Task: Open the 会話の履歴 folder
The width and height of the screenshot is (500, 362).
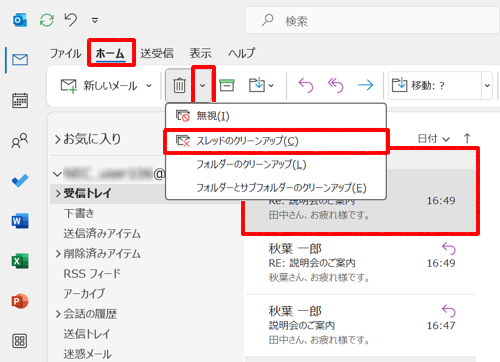Action: coord(90,314)
